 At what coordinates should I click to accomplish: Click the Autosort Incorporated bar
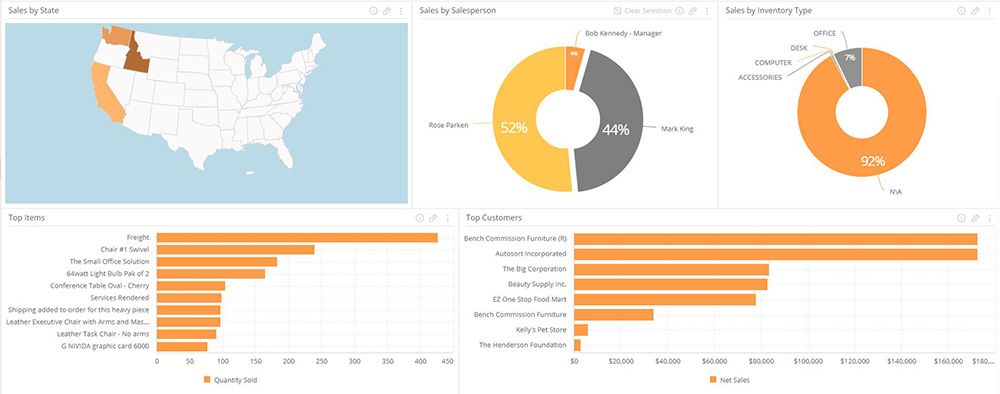coord(776,254)
